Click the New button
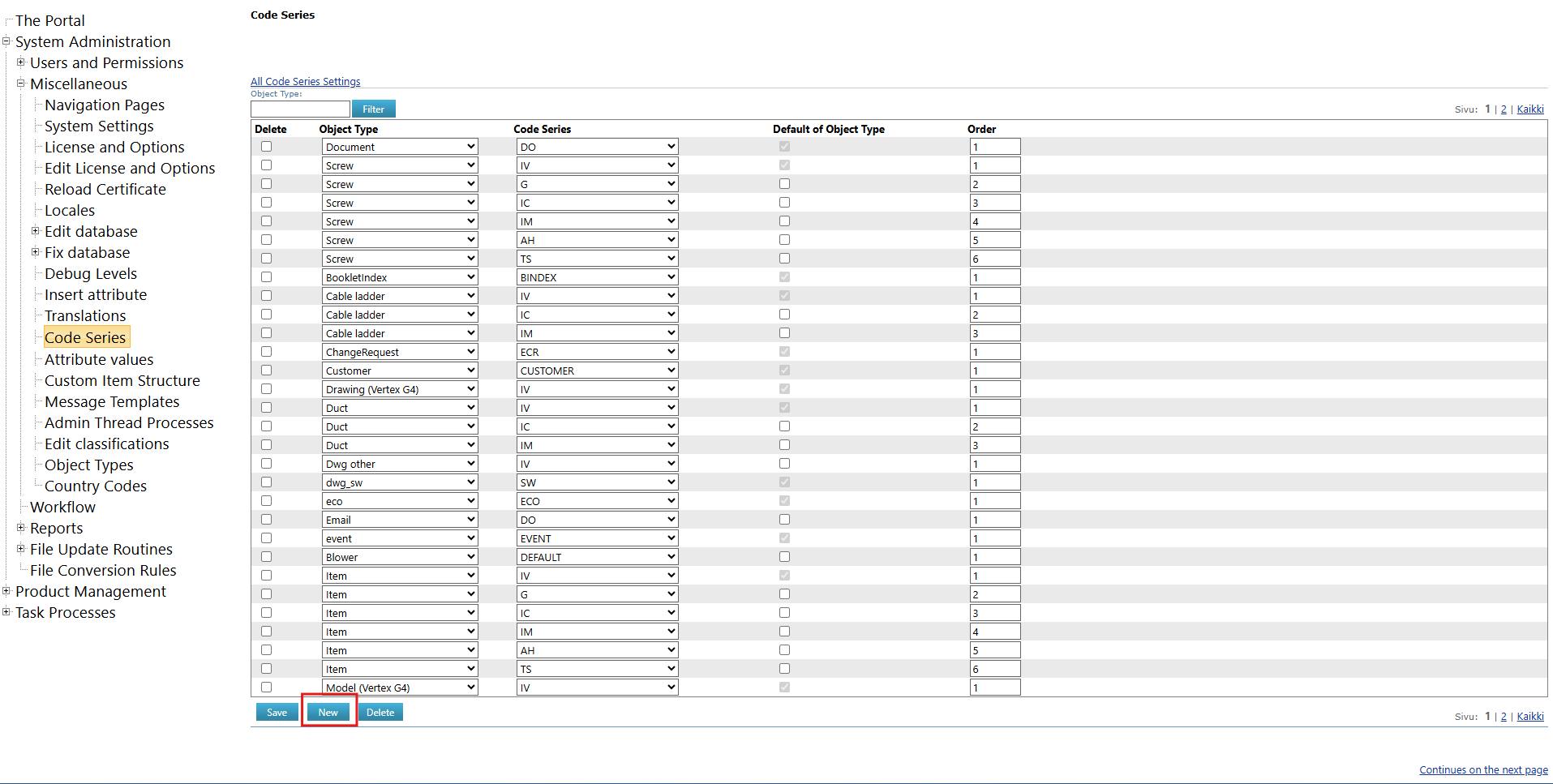 328,712
